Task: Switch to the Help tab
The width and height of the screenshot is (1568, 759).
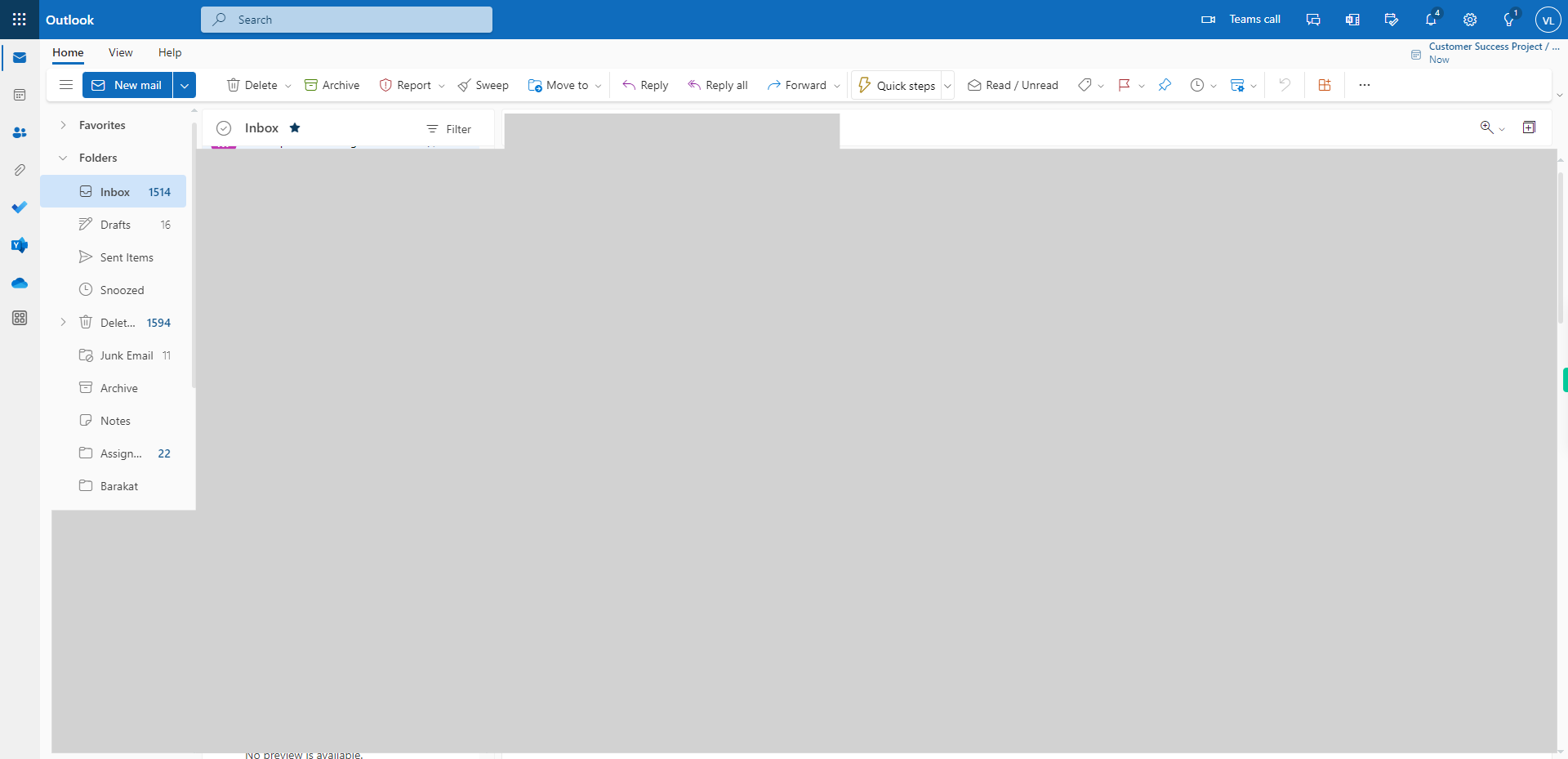Action: point(170,52)
